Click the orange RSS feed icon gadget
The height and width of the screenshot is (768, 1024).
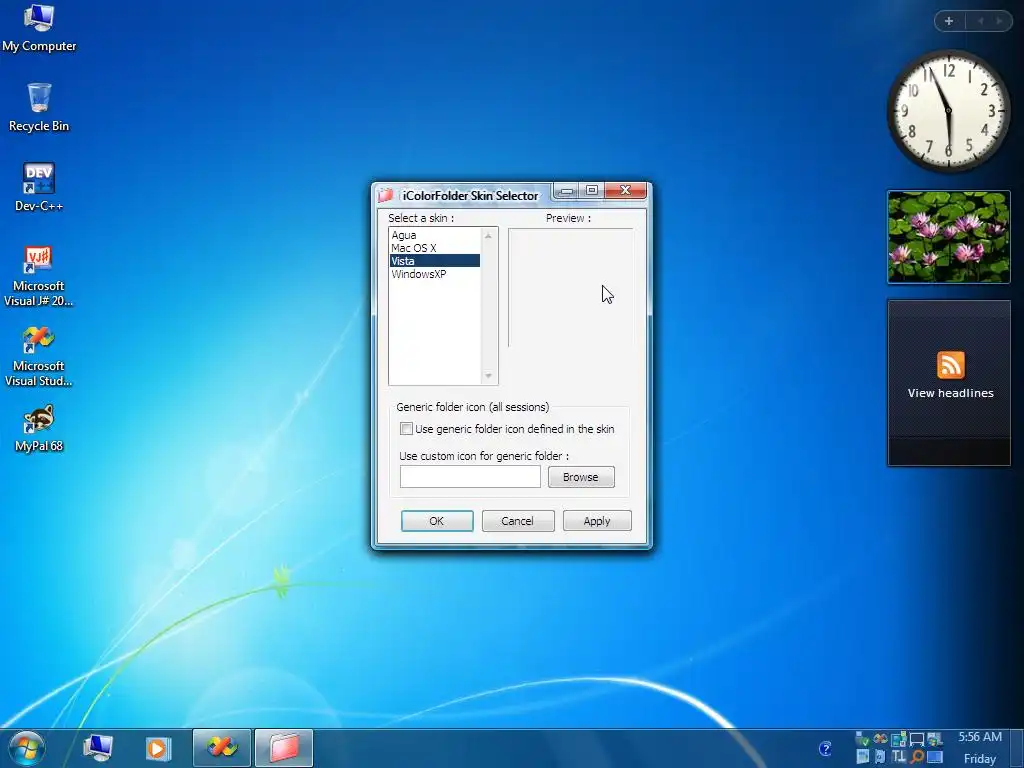(x=950, y=365)
